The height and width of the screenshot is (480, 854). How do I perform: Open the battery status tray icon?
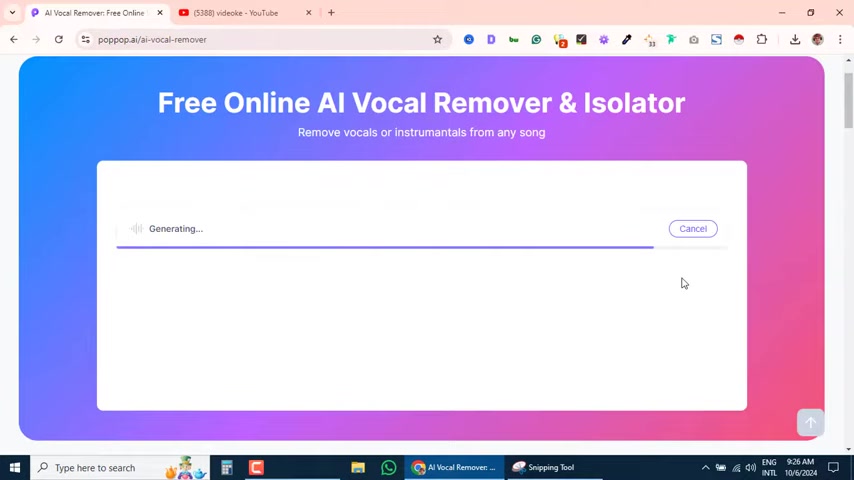(721, 467)
